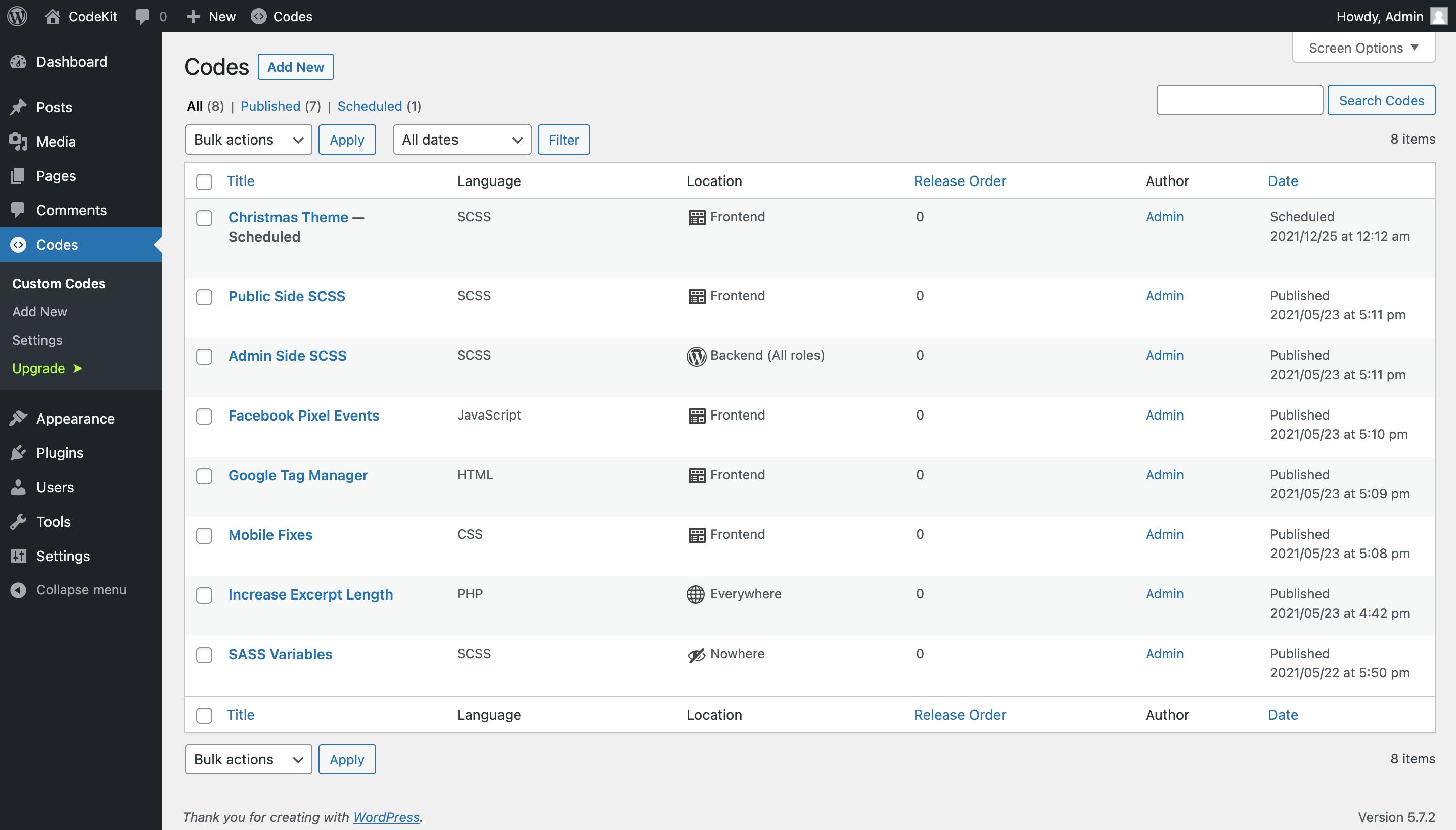The height and width of the screenshot is (830, 1456).
Task: Click the CodeKit logo icon in top navigation
Action: click(x=52, y=15)
